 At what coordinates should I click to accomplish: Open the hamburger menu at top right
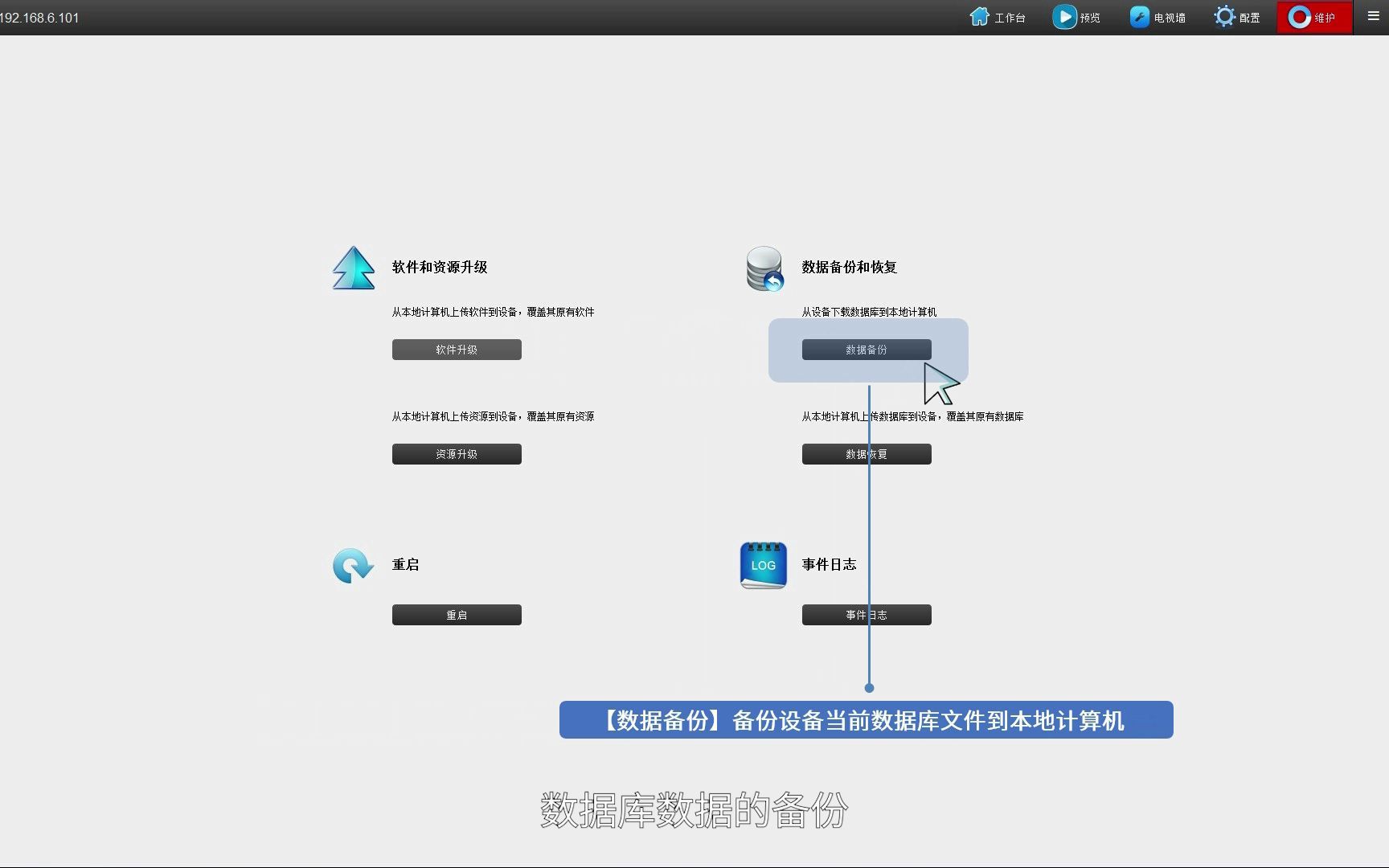[1372, 16]
